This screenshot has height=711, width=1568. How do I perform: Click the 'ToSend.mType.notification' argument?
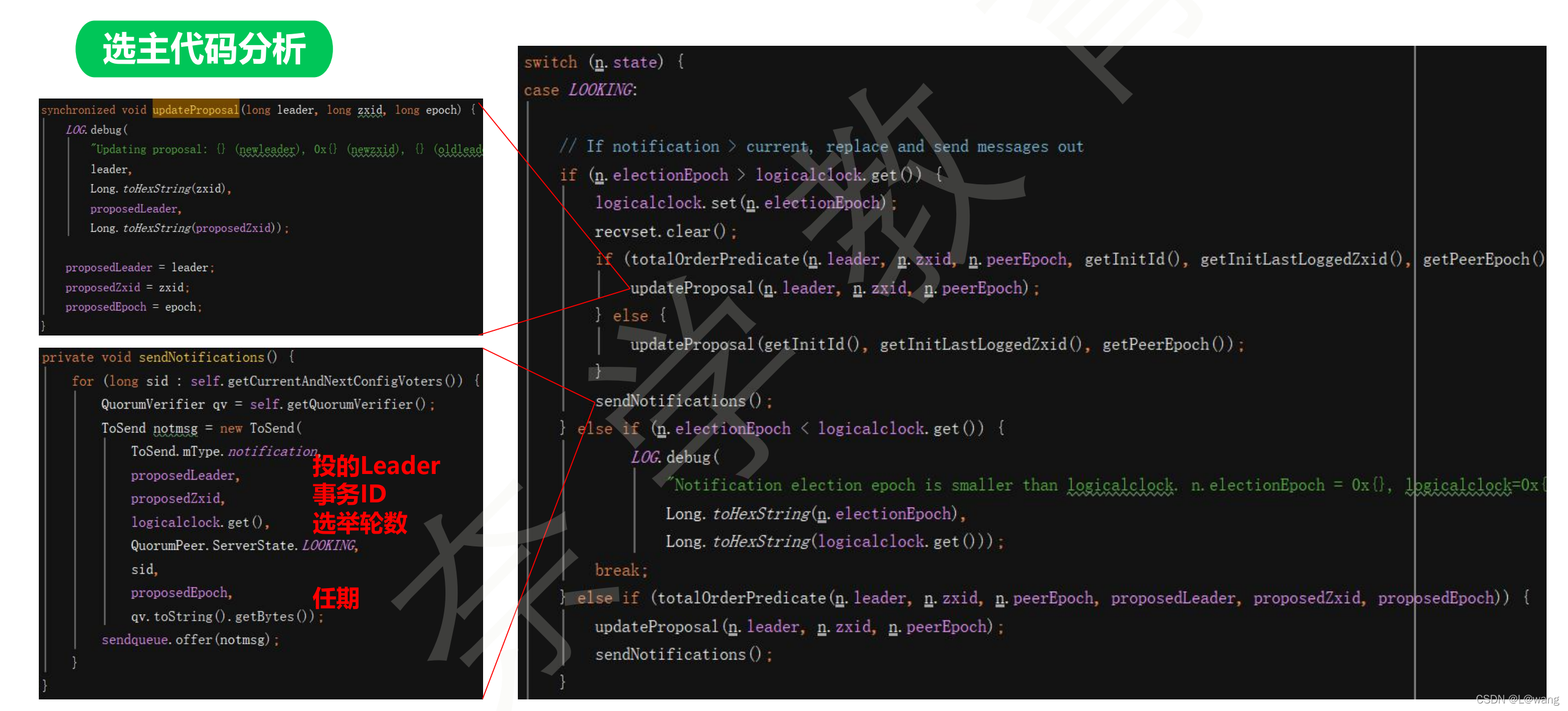[x=225, y=451]
